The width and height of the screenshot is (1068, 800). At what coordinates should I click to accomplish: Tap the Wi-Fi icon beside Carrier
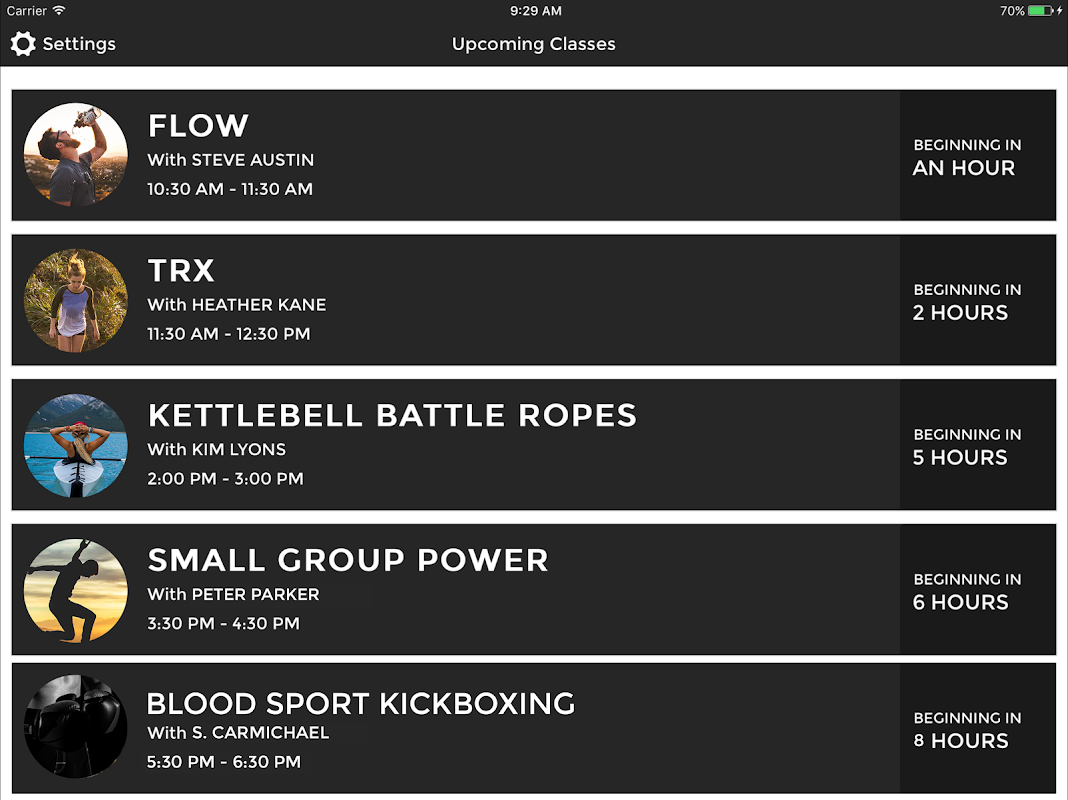click(x=59, y=11)
